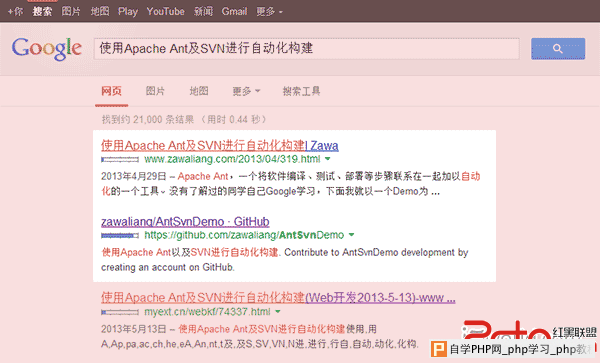Click the www.zawaliang.com/2013/04/319.html URL text

click(x=232, y=159)
